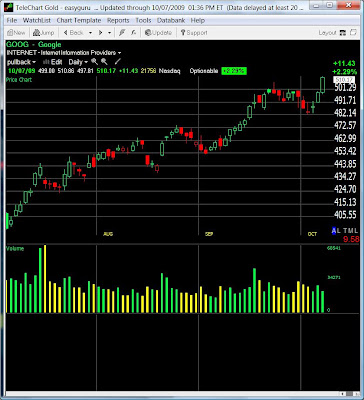Click the layout grid icon next to Layout

point(342,33)
